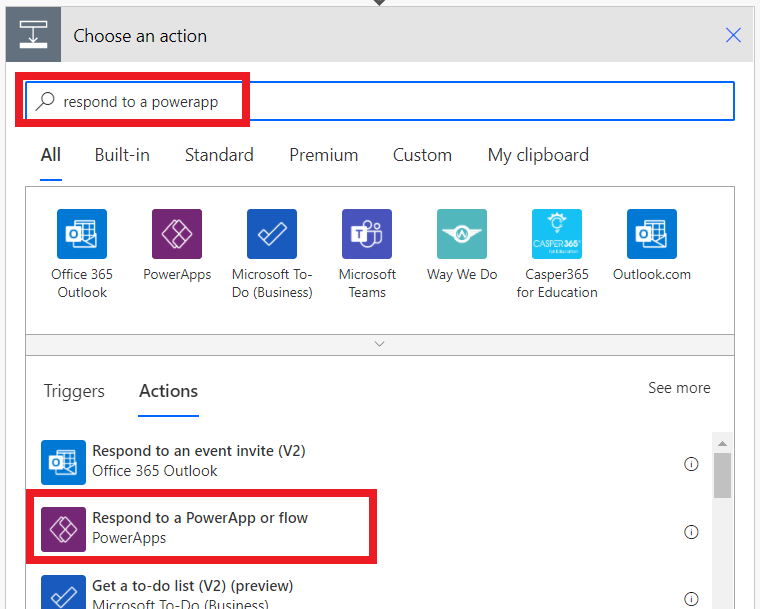
Task: Click into the action search field
Action: pyautogui.click(x=380, y=101)
